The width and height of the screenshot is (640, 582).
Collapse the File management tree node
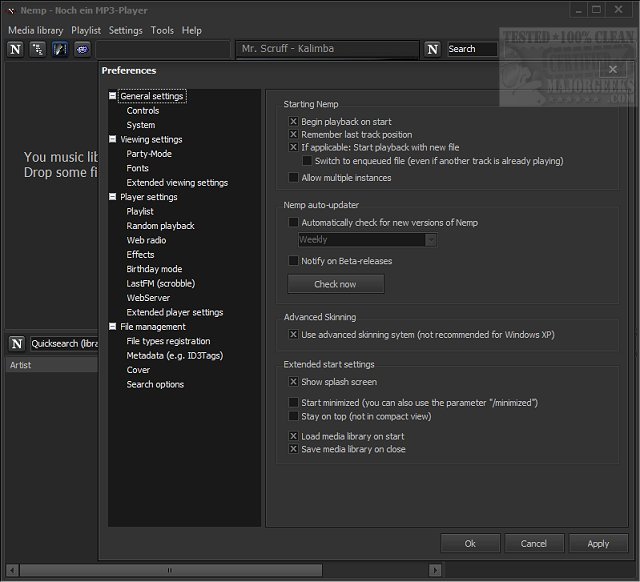click(x=113, y=327)
